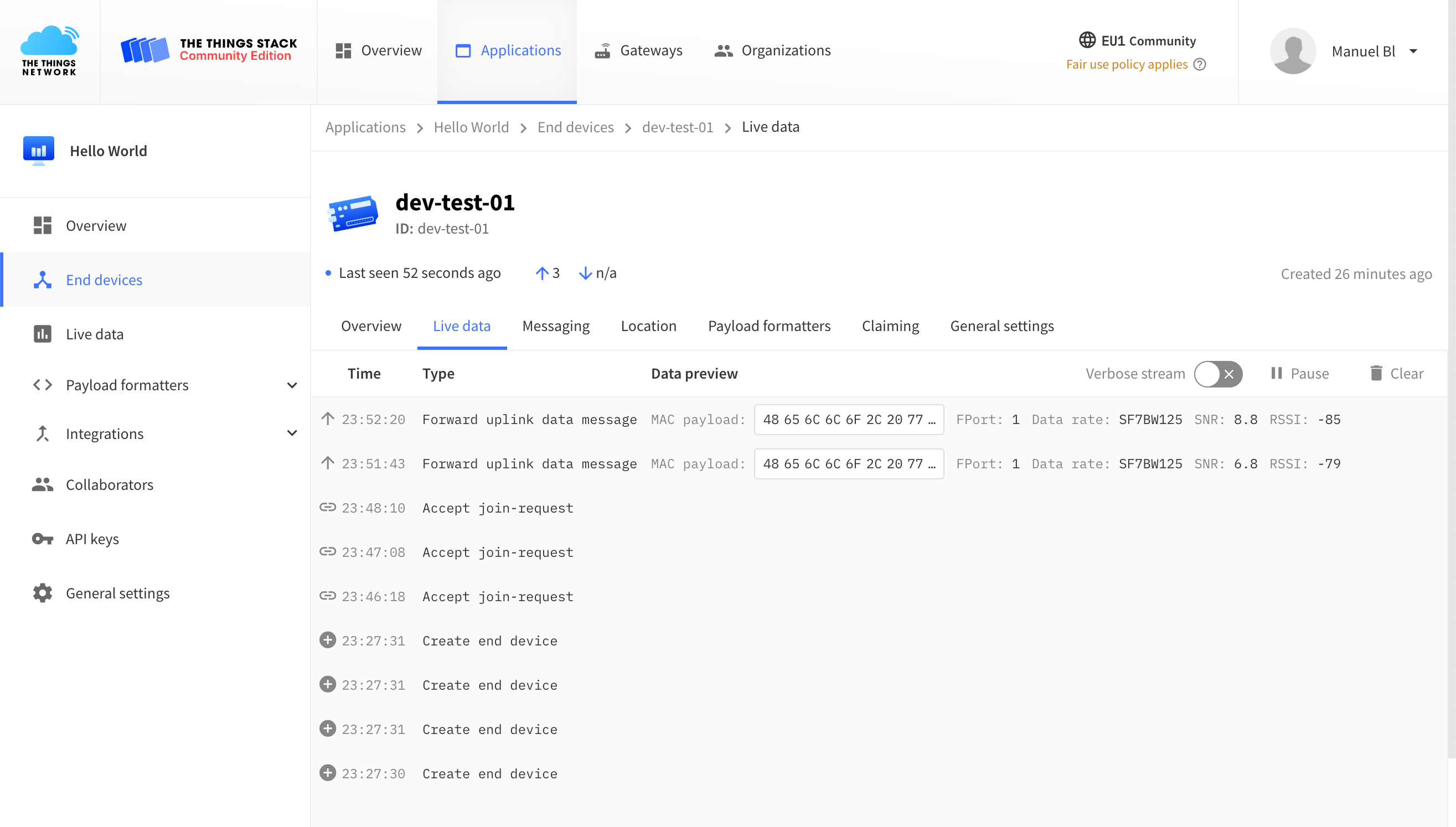Open the Fair use policy applies link
Screen dimensions: 1456x827
(1127, 64)
